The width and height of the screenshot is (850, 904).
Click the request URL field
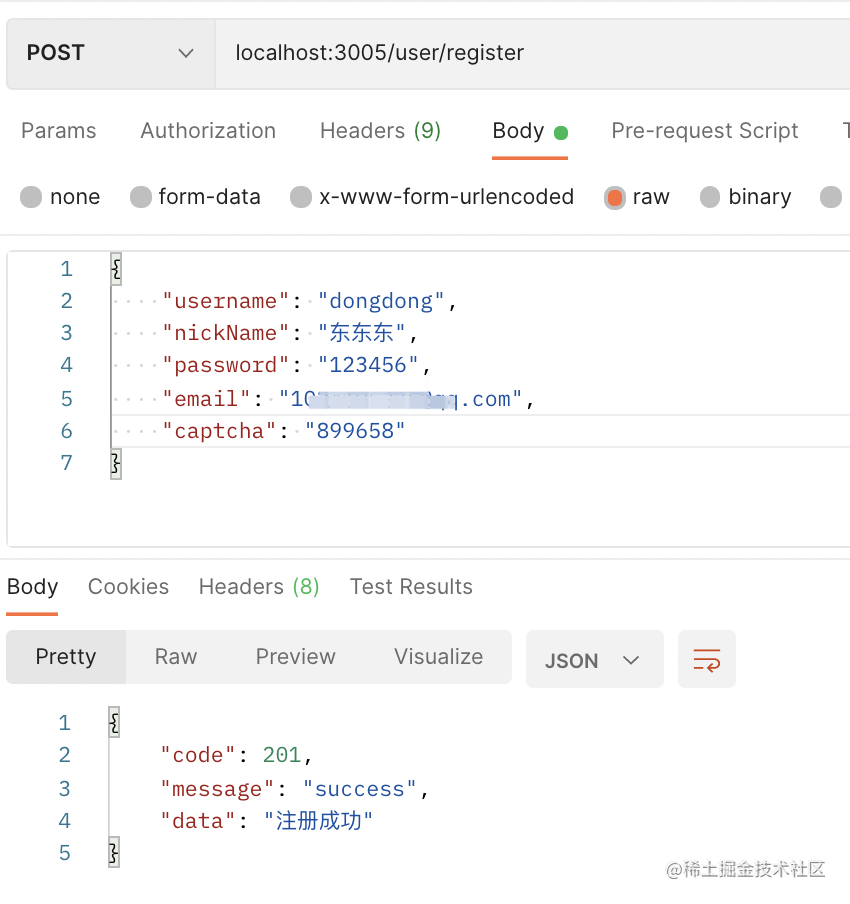coord(530,53)
